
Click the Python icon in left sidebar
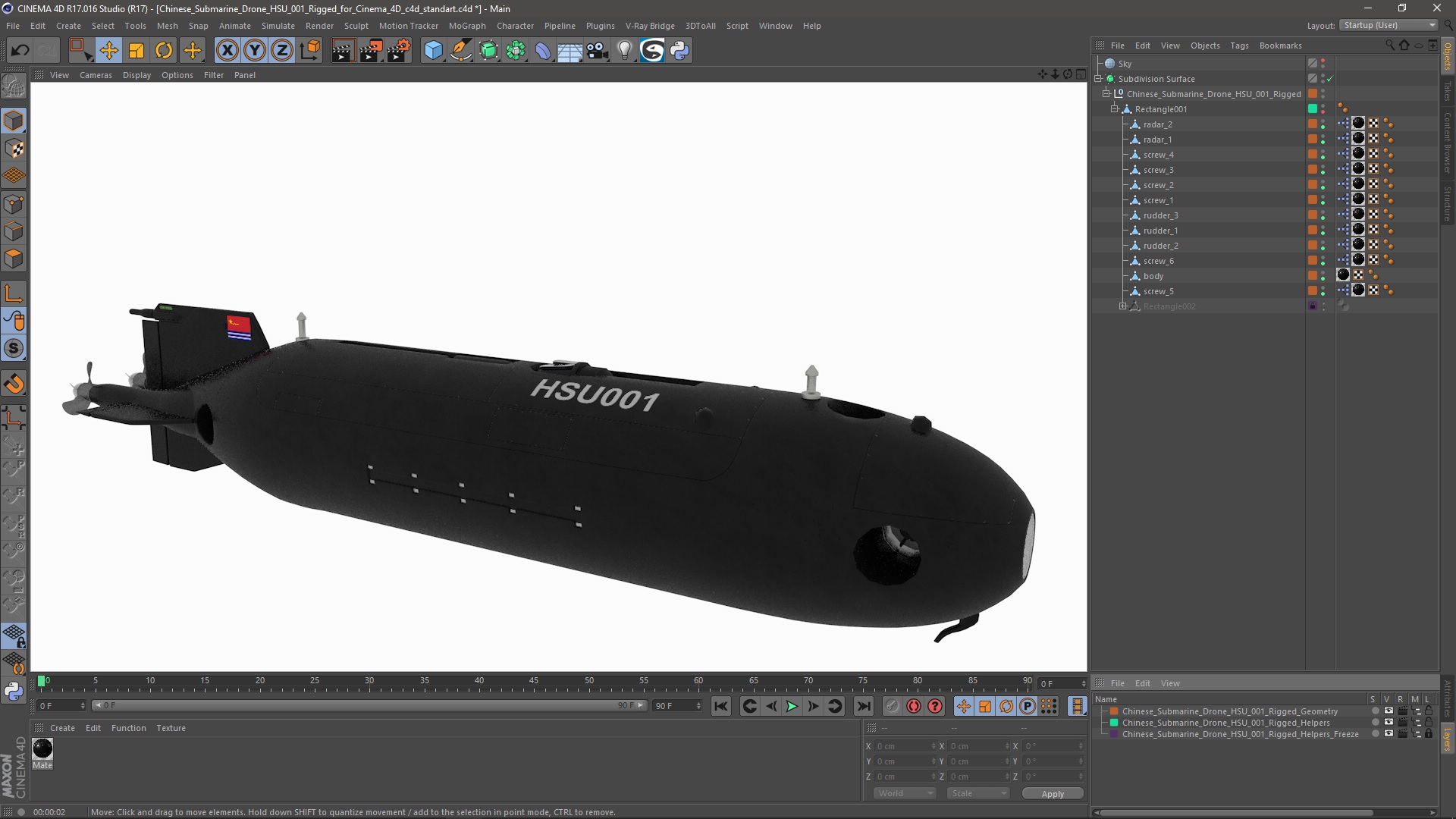(x=14, y=691)
